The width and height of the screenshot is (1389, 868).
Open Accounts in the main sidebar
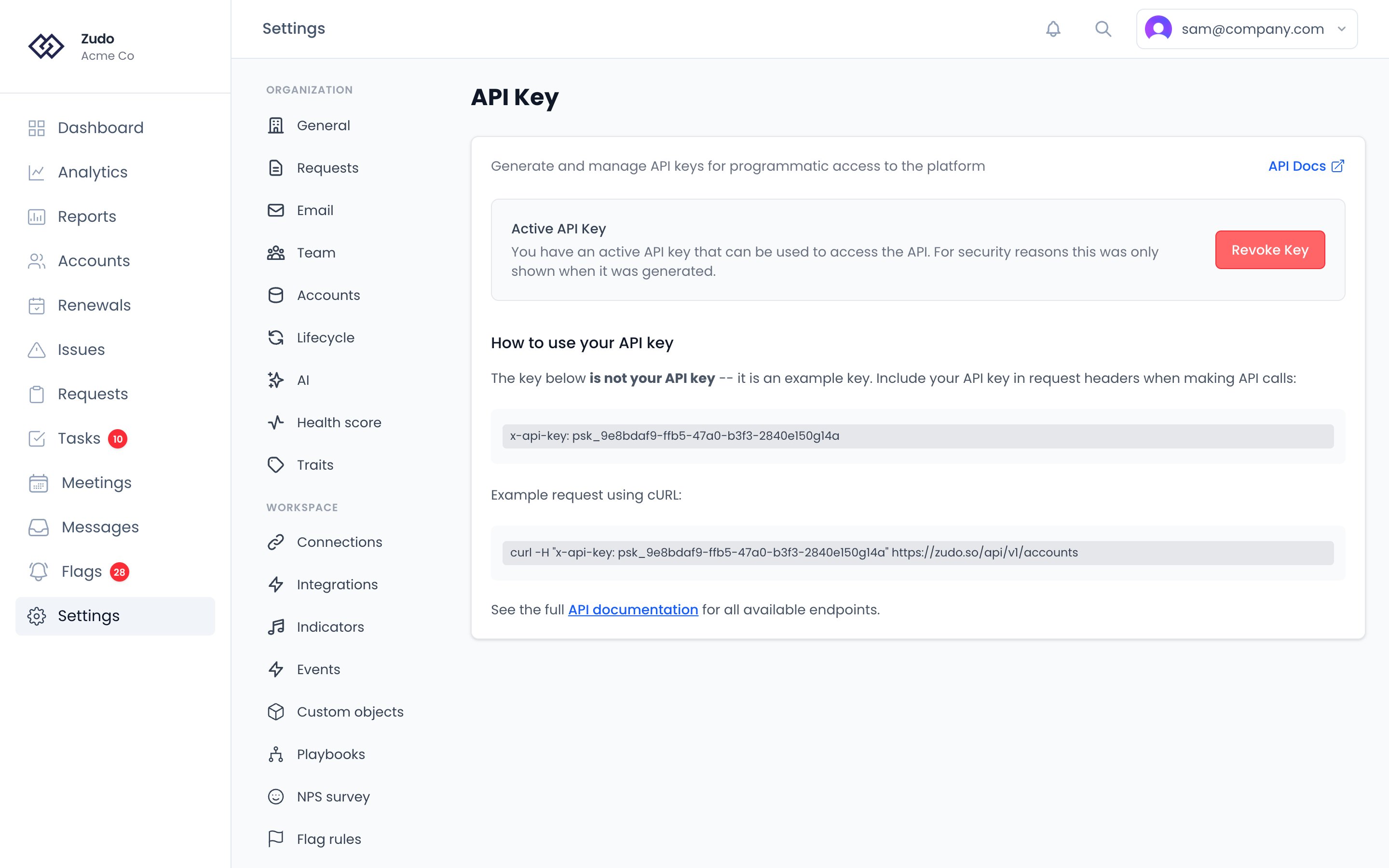pyautogui.click(x=115, y=261)
